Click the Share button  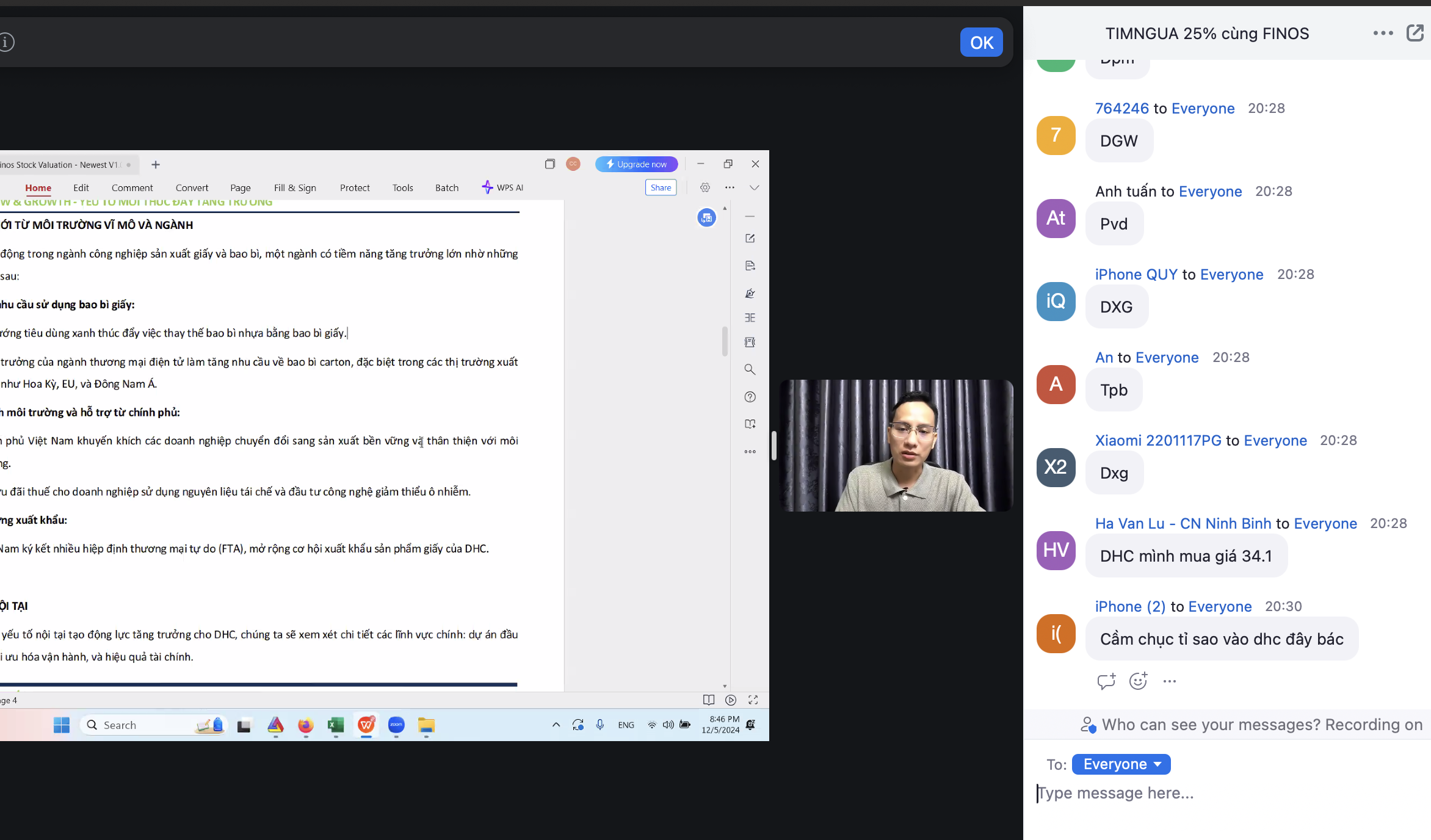[661, 187]
